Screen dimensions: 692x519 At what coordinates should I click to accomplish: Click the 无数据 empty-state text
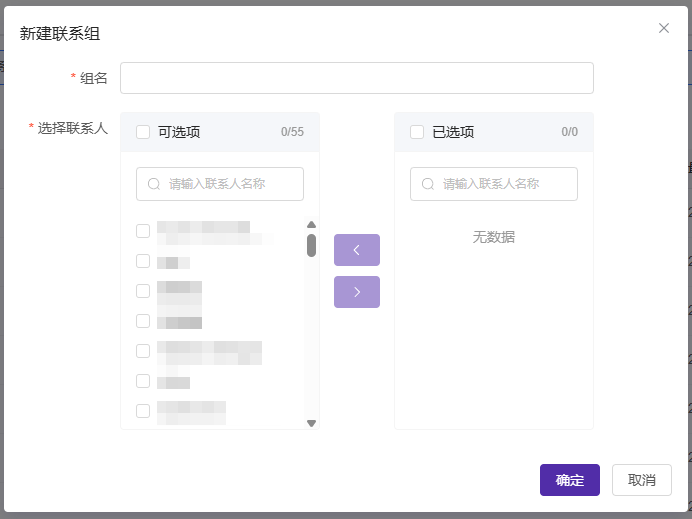[x=494, y=237]
